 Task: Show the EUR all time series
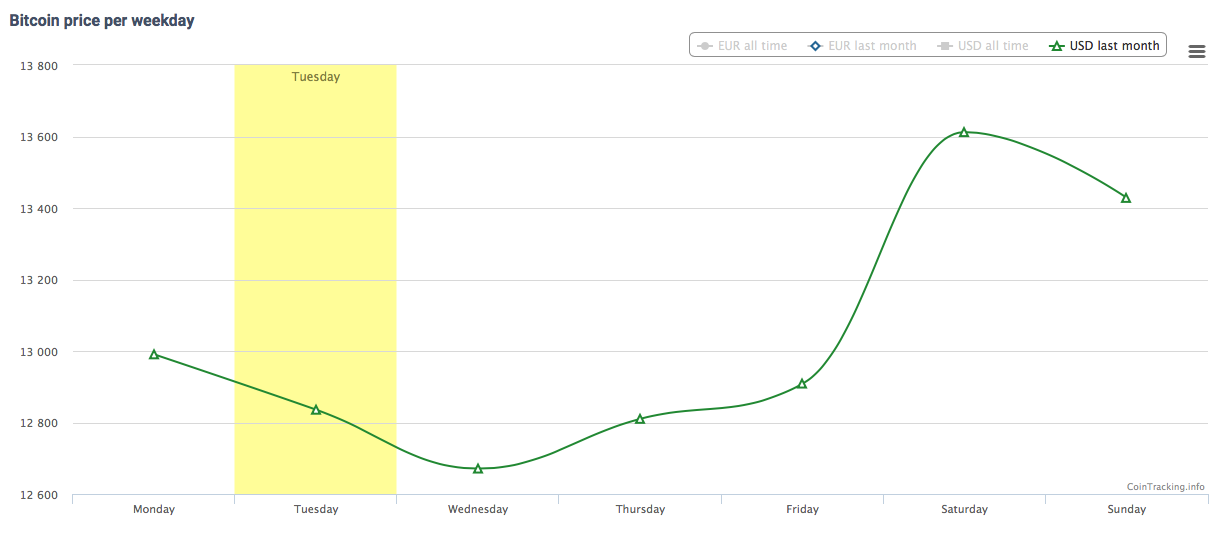(x=752, y=46)
